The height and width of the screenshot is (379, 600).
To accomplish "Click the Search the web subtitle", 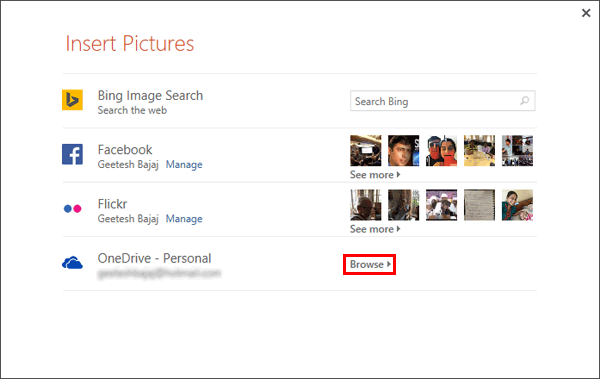I will 132,110.
